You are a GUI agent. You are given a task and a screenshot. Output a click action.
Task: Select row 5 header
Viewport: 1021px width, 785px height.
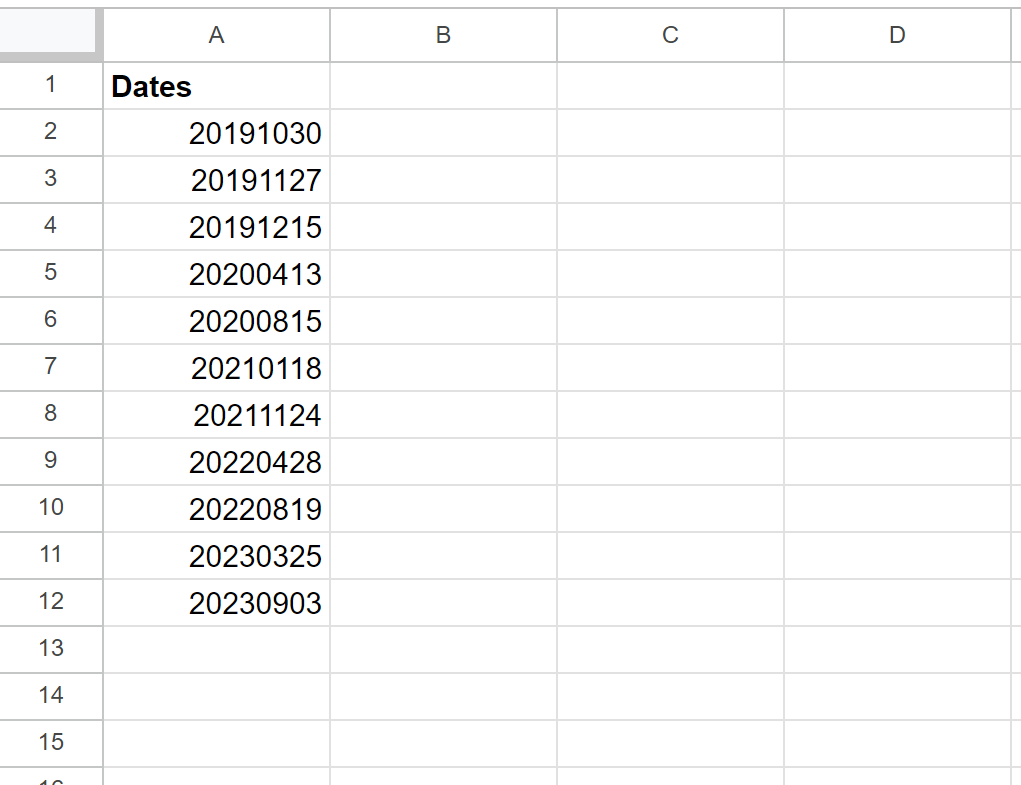(50, 274)
